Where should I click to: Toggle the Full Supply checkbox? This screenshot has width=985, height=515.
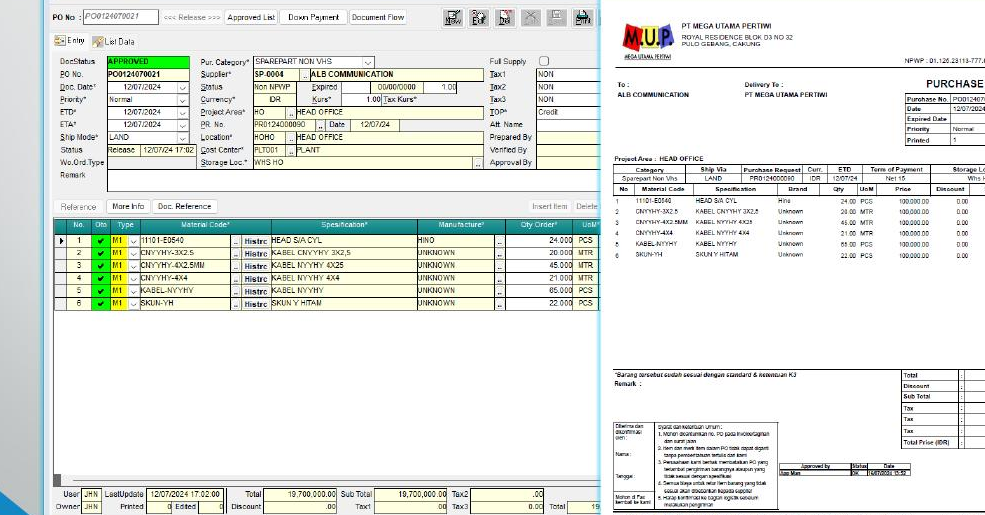[544, 61]
